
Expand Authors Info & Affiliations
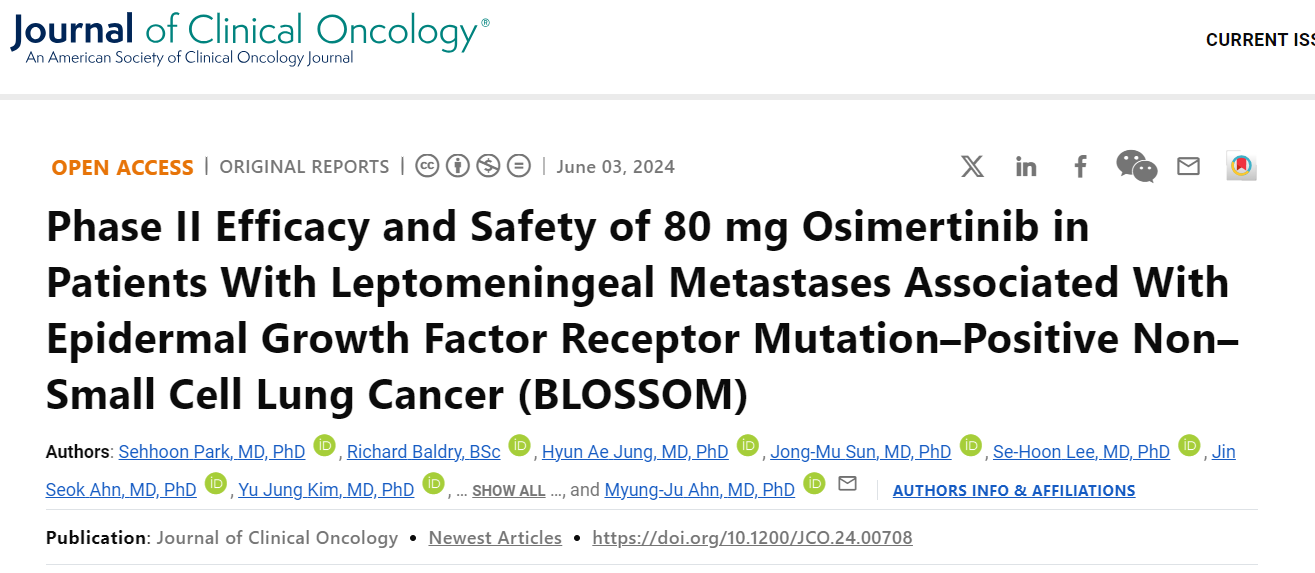point(1014,491)
